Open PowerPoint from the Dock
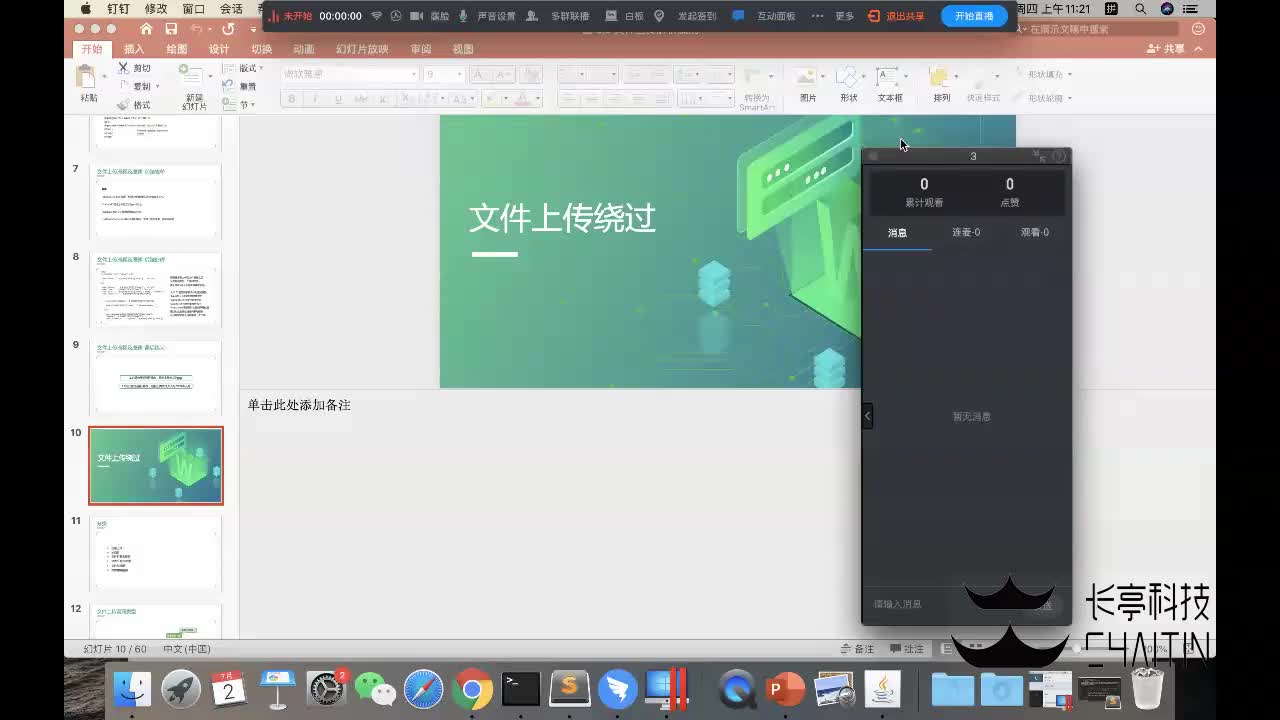The height and width of the screenshot is (720, 1280). click(785, 689)
